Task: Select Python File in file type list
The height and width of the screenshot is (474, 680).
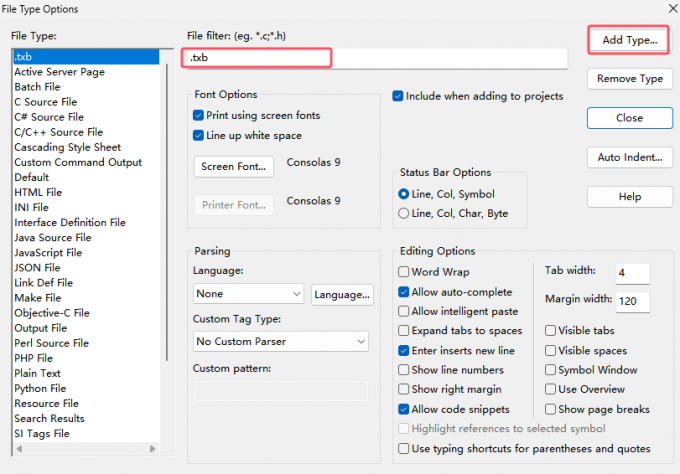Action: click(x=40, y=388)
